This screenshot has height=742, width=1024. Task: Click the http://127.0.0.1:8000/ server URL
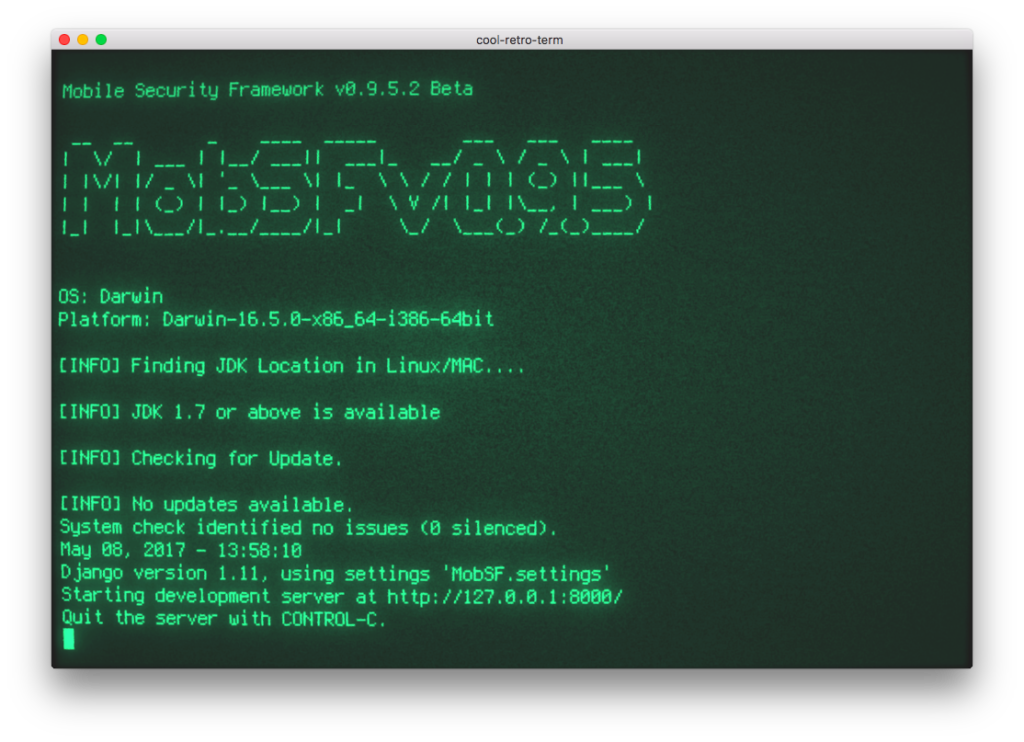(x=504, y=596)
